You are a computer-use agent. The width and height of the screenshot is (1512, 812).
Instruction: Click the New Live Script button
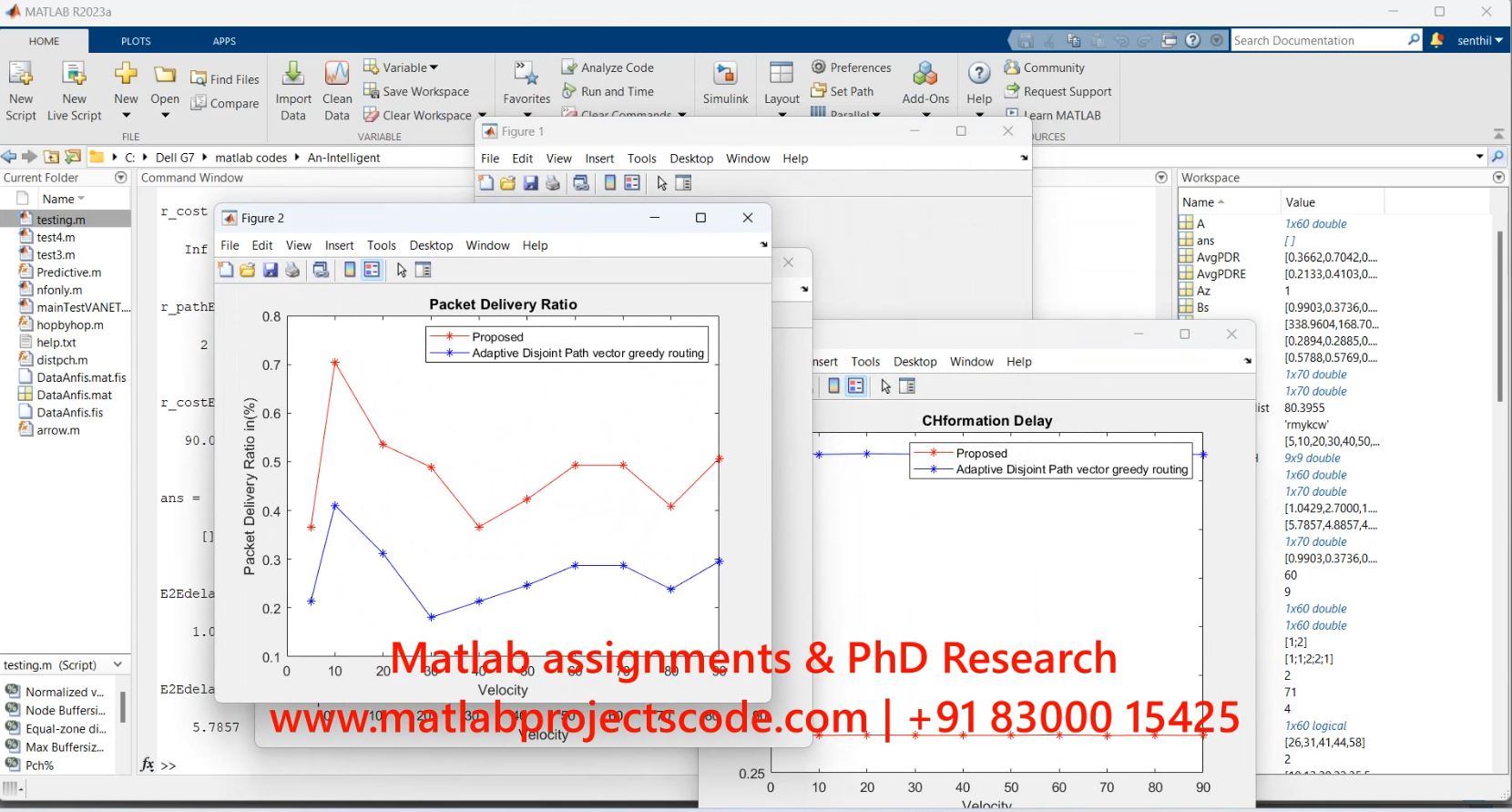pyautogui.click(x=74, y=90)
